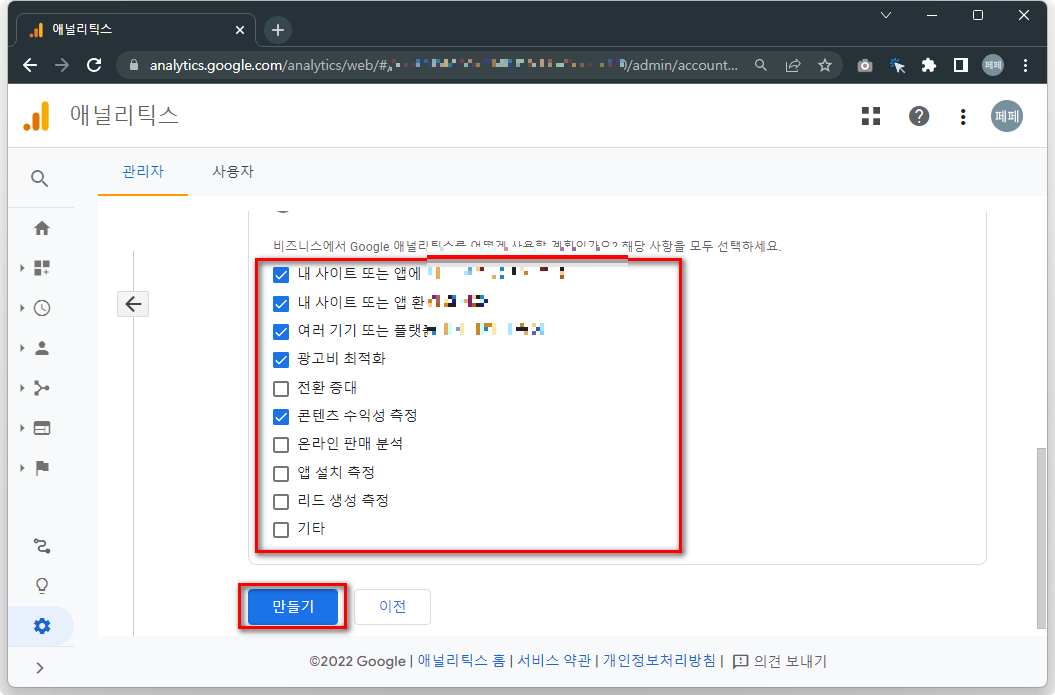
Task: Open the Google apps grid icon
Action: coord(870,115)
